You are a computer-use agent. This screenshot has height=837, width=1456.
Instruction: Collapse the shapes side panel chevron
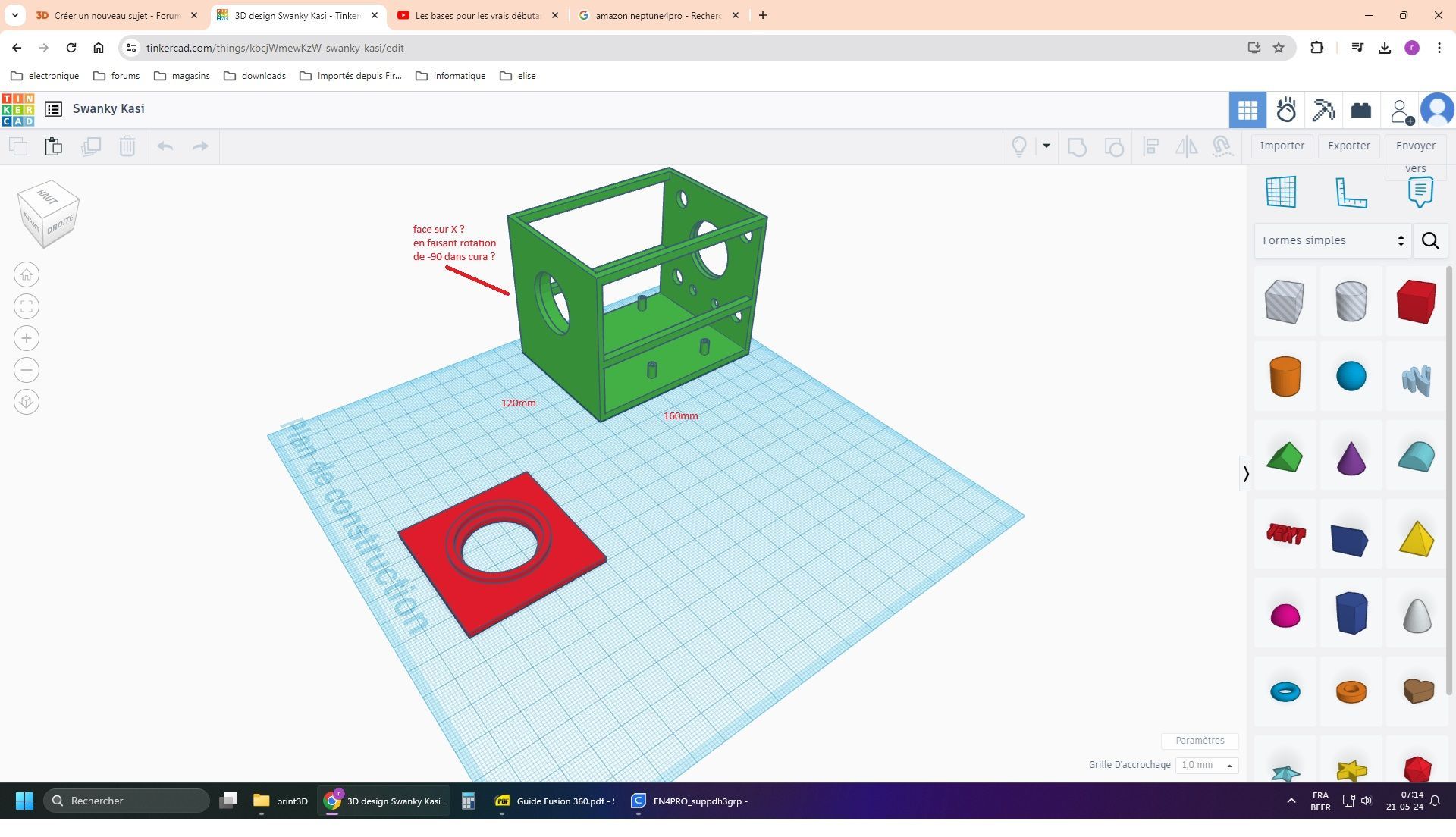1245,474
